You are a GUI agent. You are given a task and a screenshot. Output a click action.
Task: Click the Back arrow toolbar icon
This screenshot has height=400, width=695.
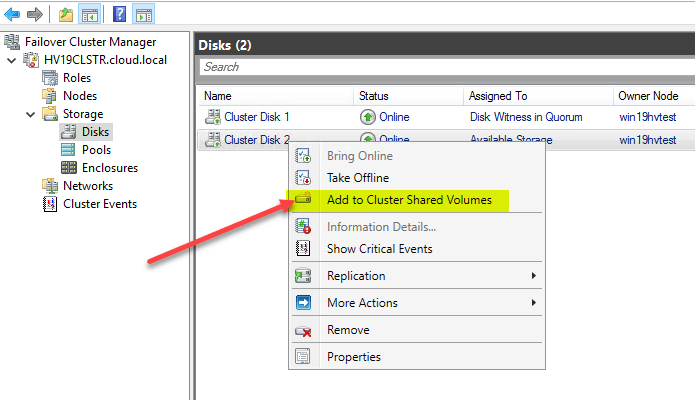click(x=12, y=15)
